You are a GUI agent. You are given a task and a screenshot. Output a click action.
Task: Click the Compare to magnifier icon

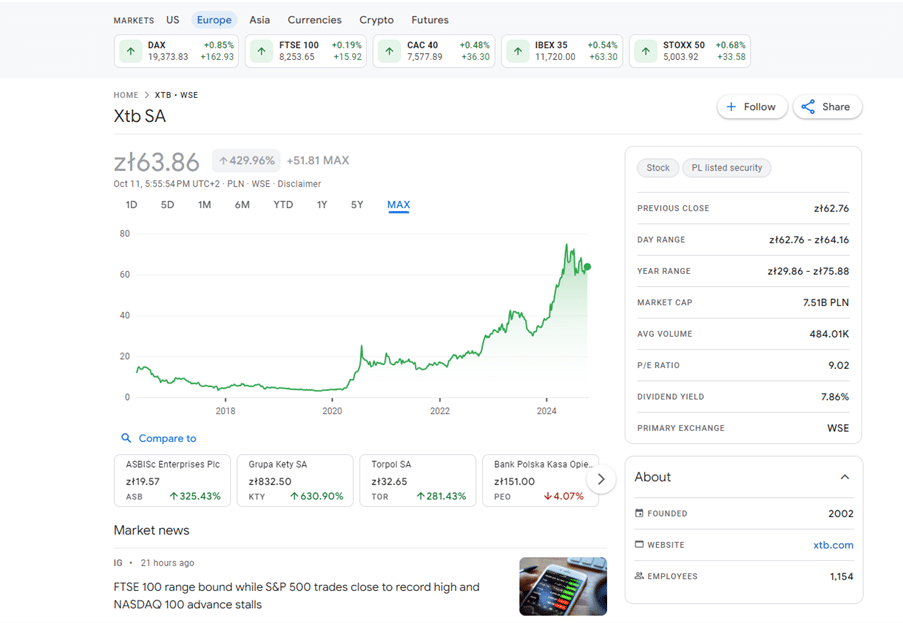tap(126, 438)
